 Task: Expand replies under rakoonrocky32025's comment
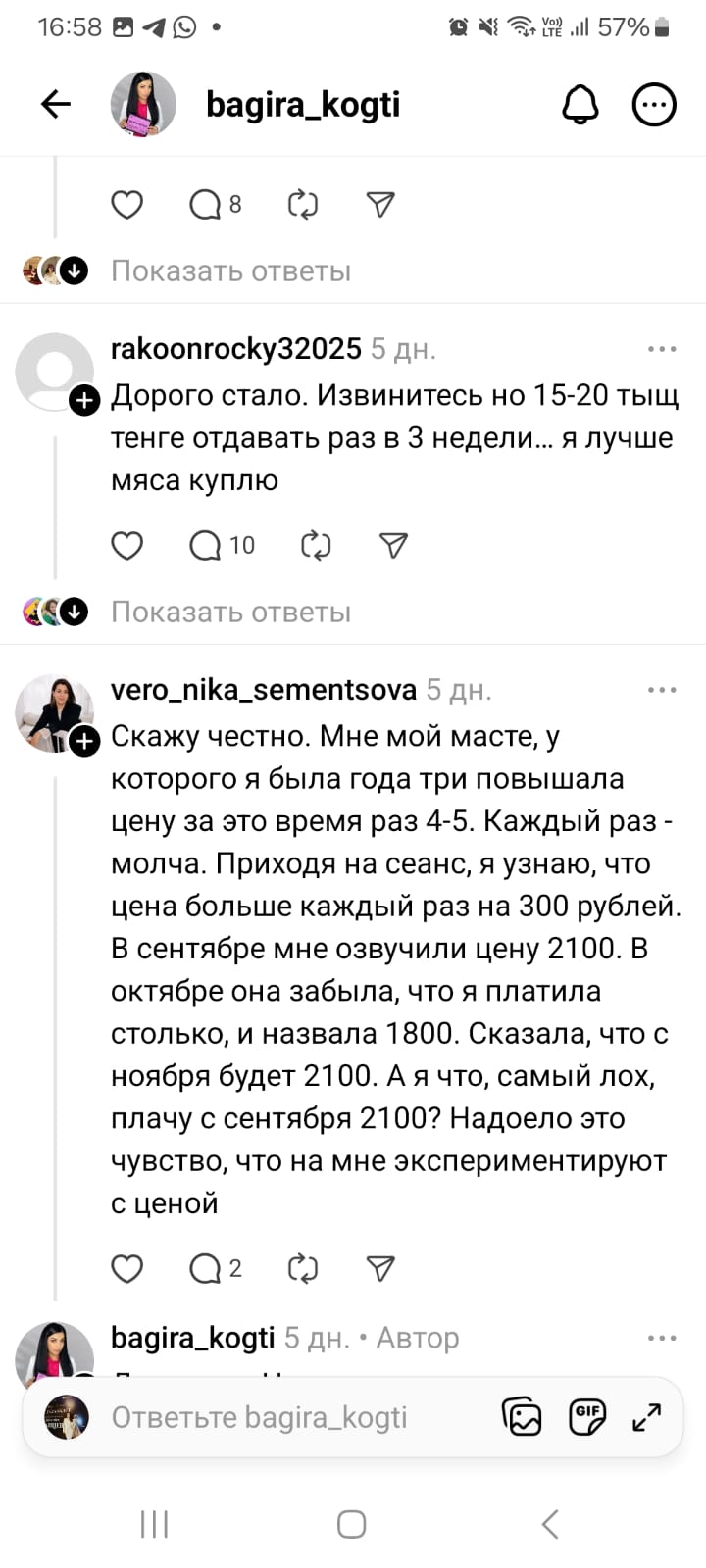pos(230,612)
